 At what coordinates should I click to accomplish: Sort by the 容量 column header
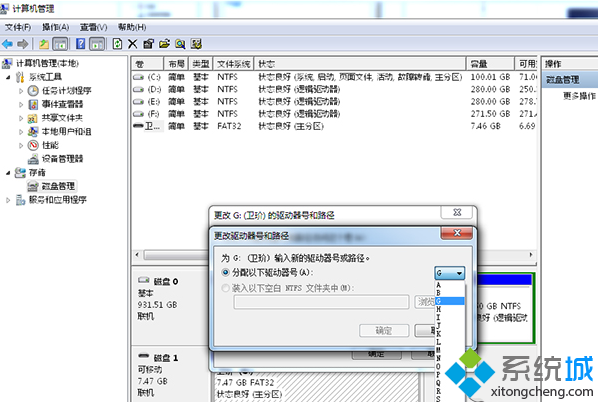click(490, 64)
